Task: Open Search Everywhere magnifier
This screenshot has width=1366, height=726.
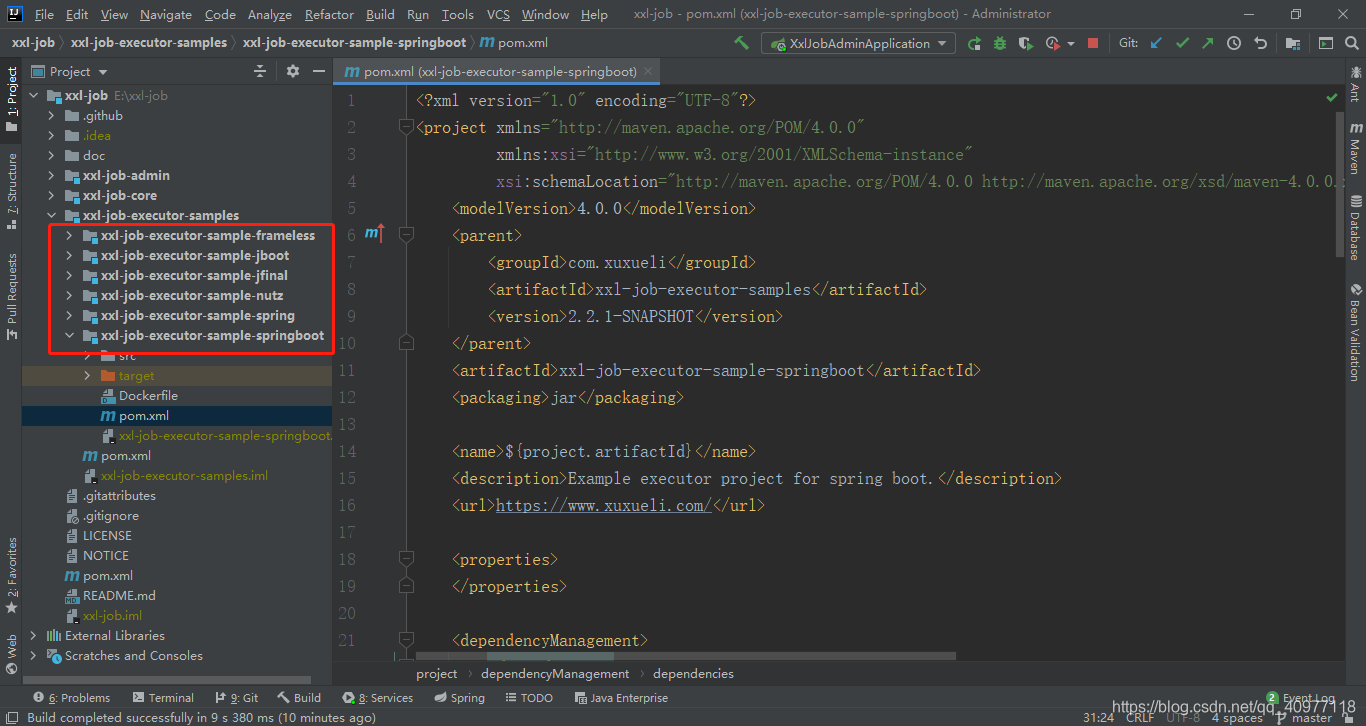Action: pyautogui.click(x=1350, y=43)
